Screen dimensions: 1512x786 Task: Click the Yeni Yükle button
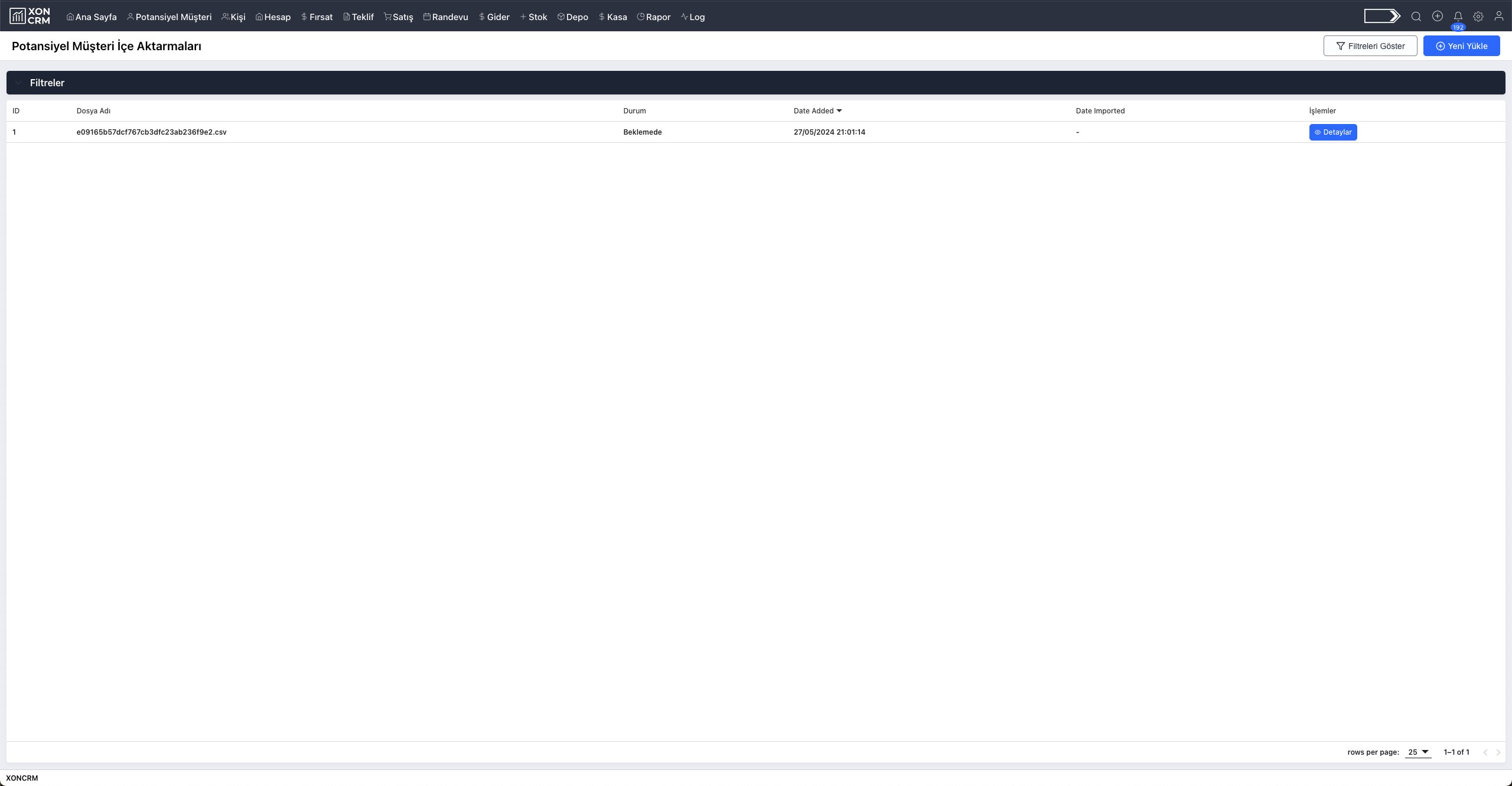(1462, 46)
